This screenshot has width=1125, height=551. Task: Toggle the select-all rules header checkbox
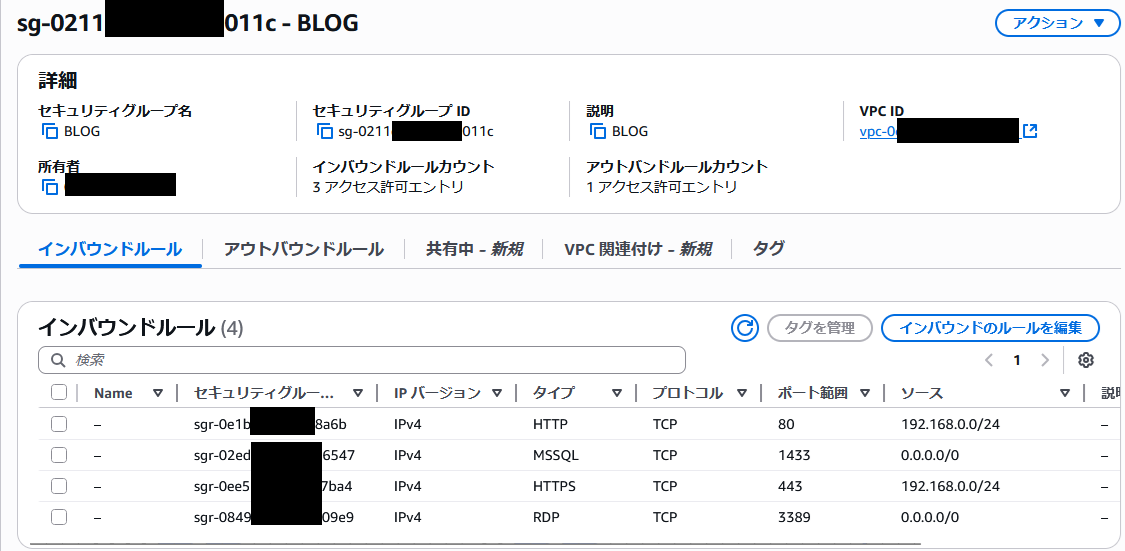click(x=59, y=393)
